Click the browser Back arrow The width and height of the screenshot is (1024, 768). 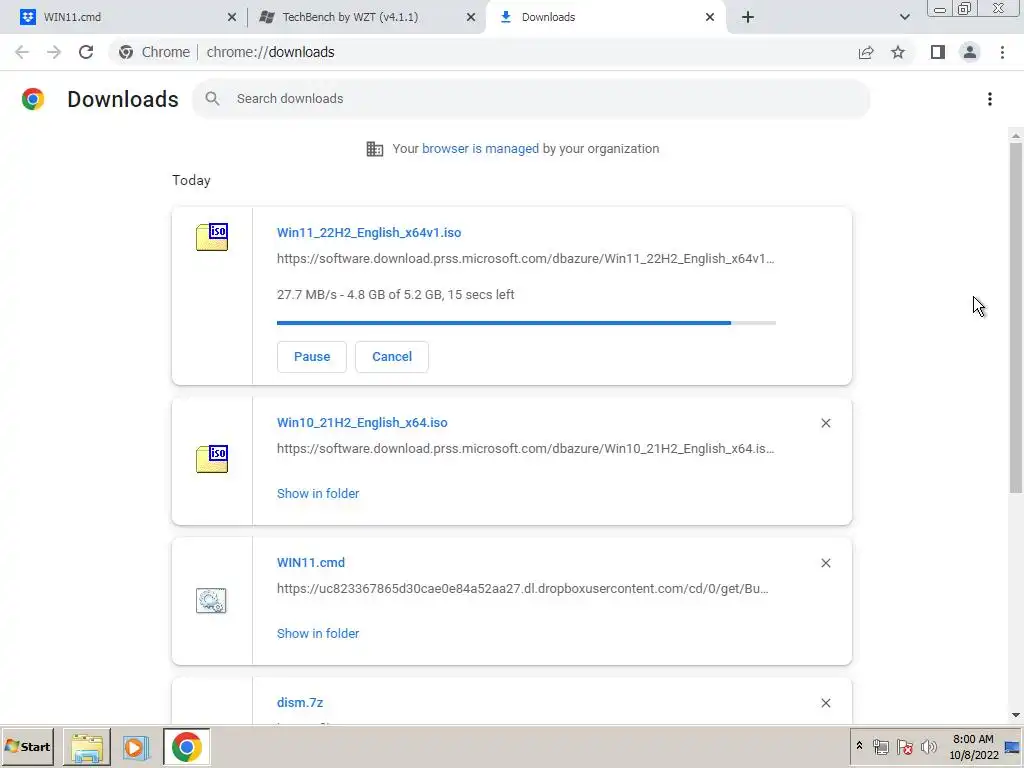[x=22, y=52]
